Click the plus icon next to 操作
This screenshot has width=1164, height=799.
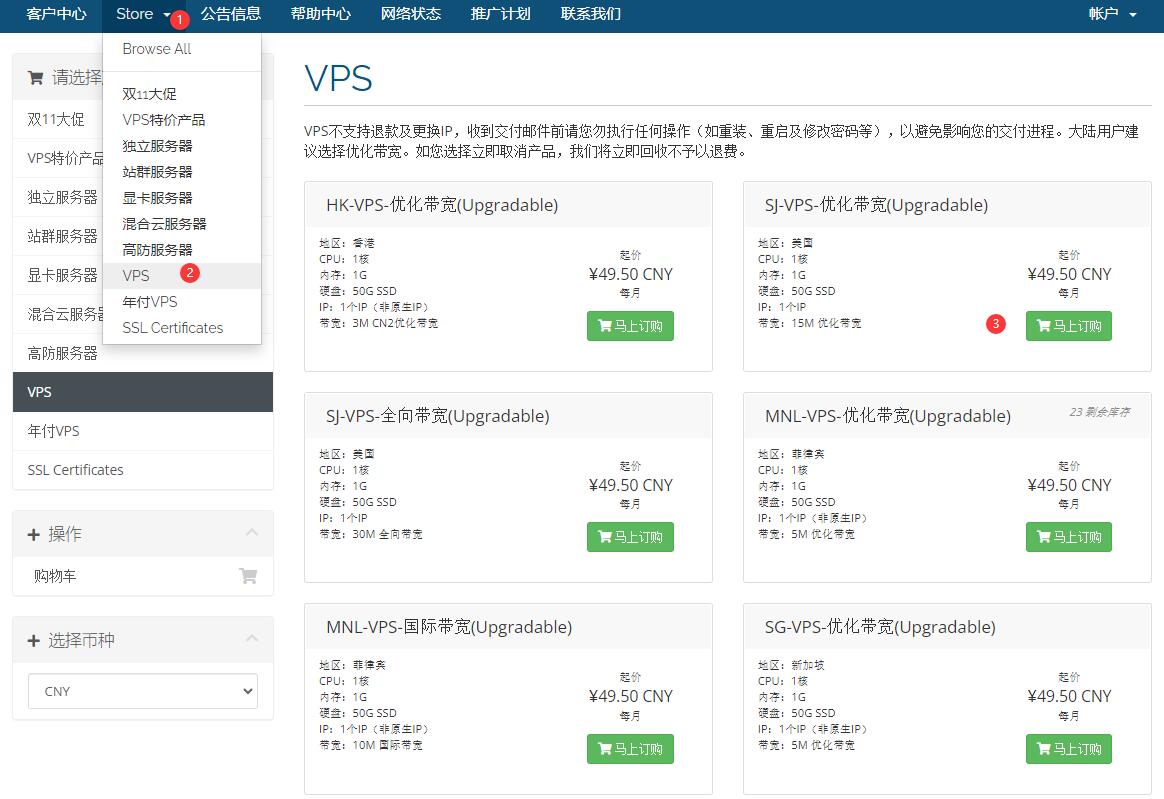pyautogui.click(x=34, y=535)
